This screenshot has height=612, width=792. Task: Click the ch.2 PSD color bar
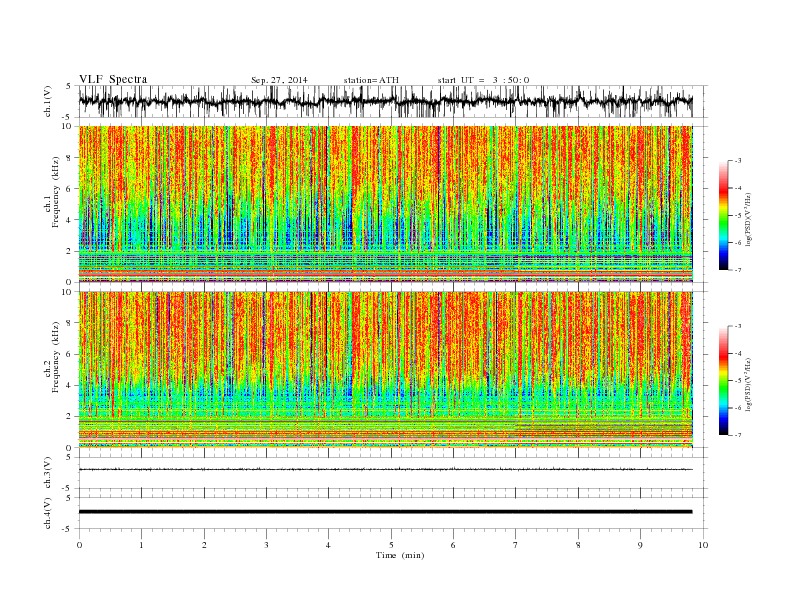[x=723, y=381]
